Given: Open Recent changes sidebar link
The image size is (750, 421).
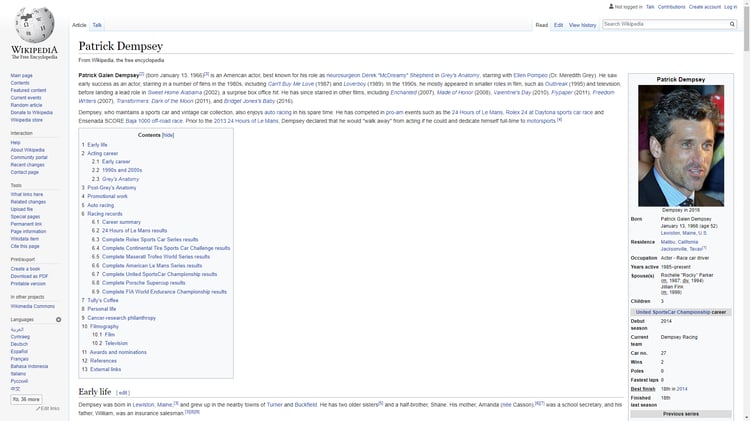Looking at the screenshot, I should [x=27, y=165].
